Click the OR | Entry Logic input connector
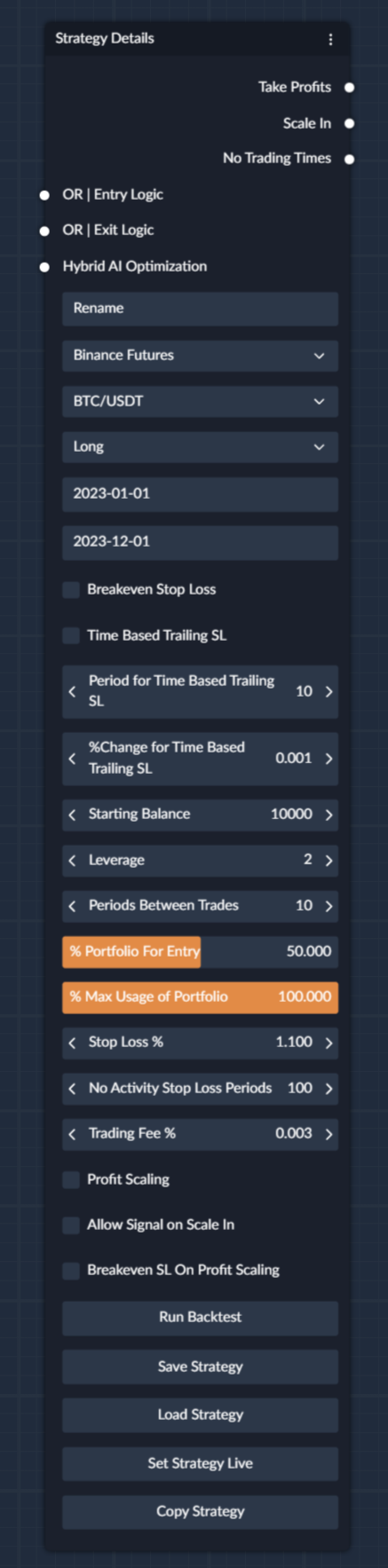Viewport: 388px width, 1568px height. (x=44, y=195)
